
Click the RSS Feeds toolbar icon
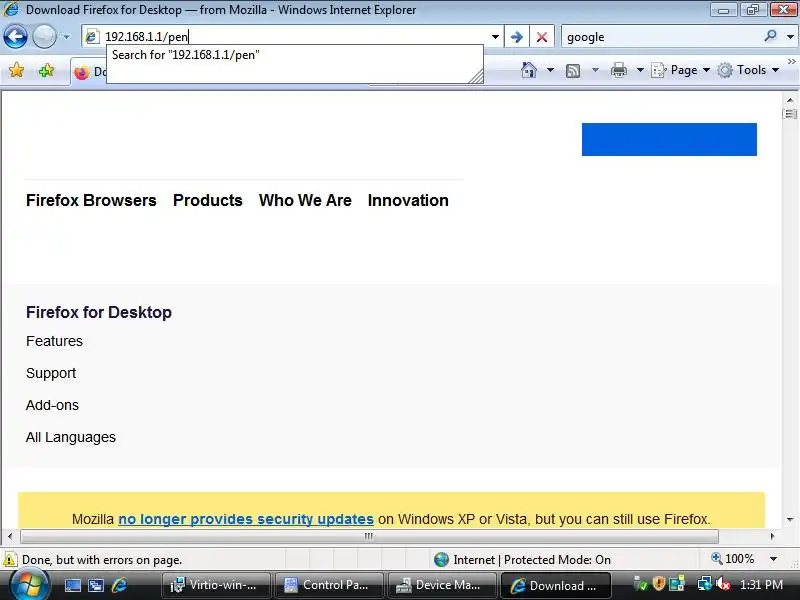(573, 70)
